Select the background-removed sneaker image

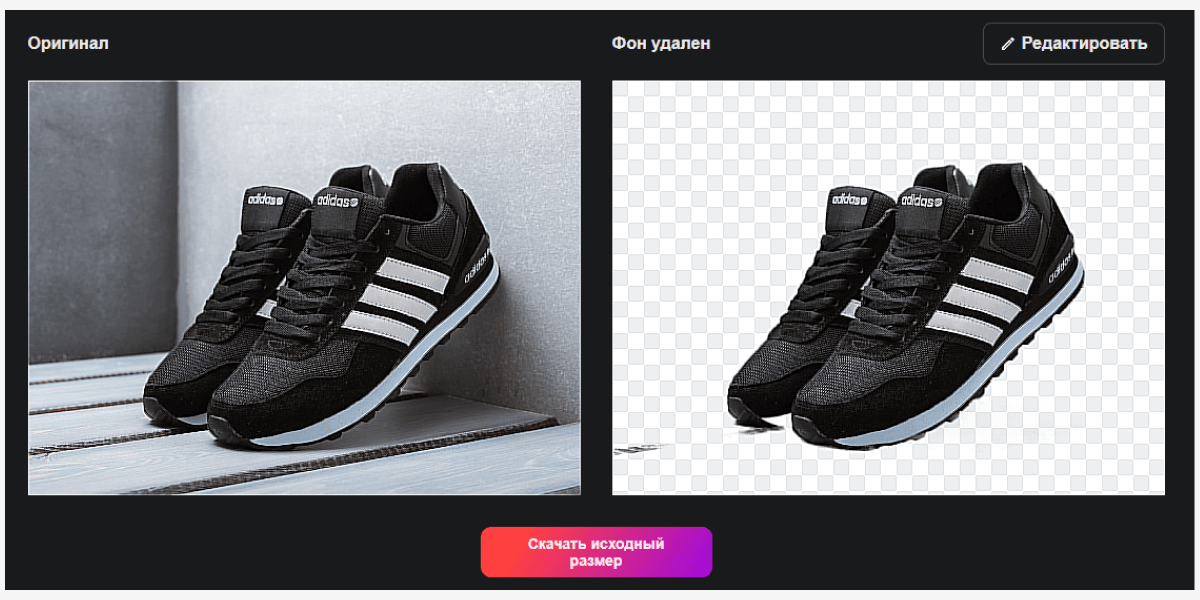[888, 287]
